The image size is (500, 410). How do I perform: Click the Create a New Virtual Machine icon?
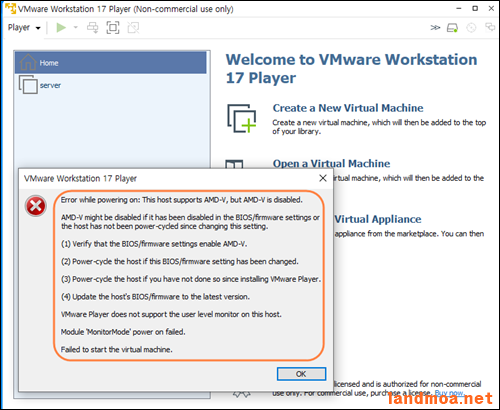(x=242, y=118)
